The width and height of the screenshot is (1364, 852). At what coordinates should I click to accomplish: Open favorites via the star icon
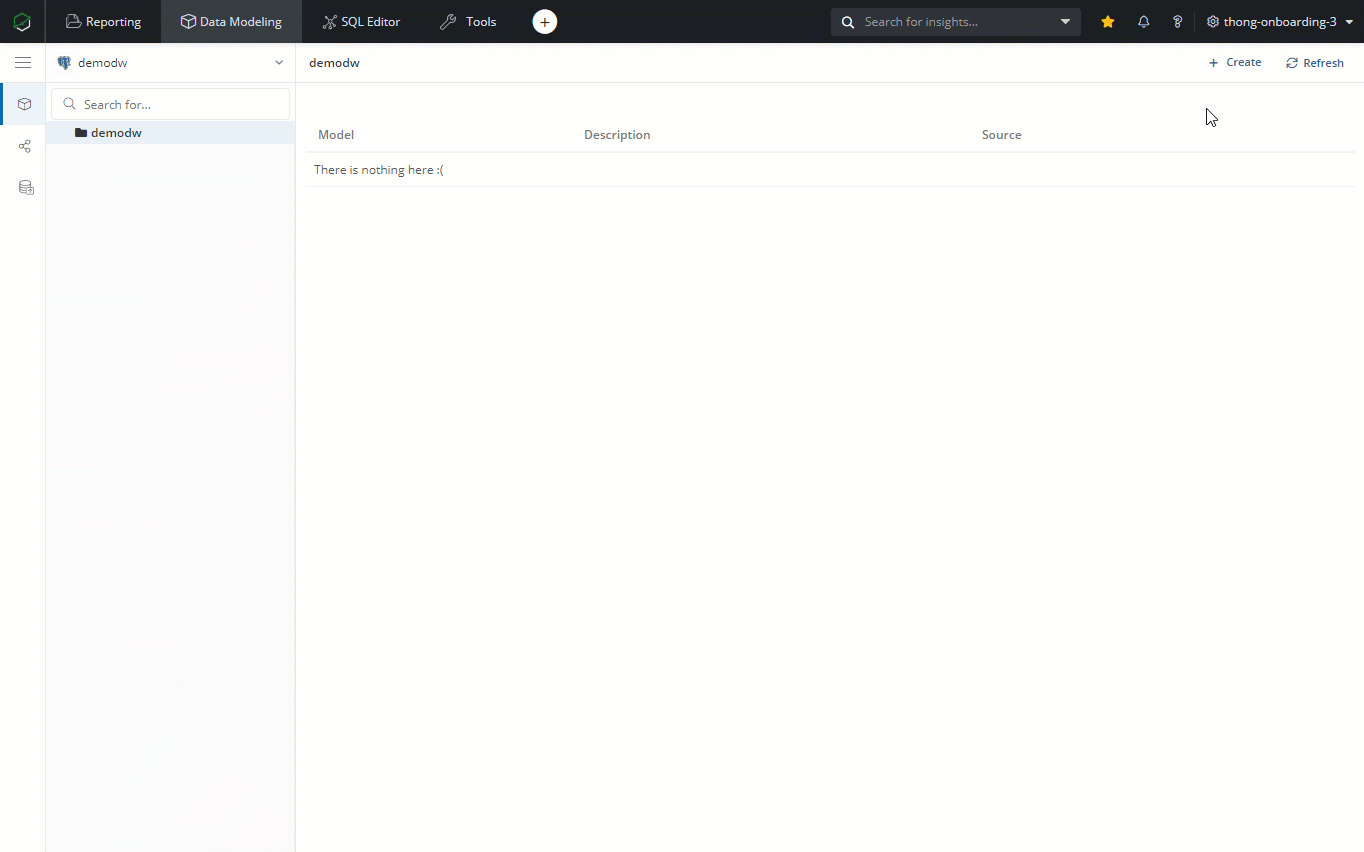coord(1108,21)
